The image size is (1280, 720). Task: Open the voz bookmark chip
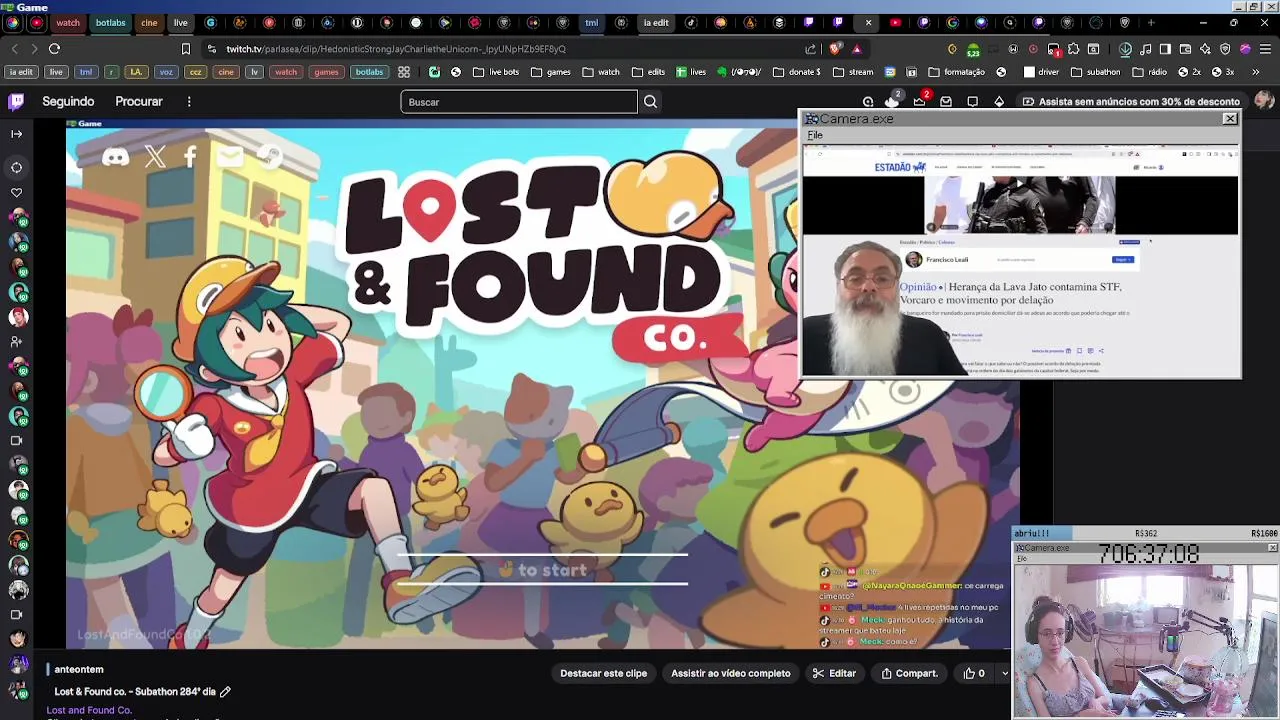(x=166, y=72)
